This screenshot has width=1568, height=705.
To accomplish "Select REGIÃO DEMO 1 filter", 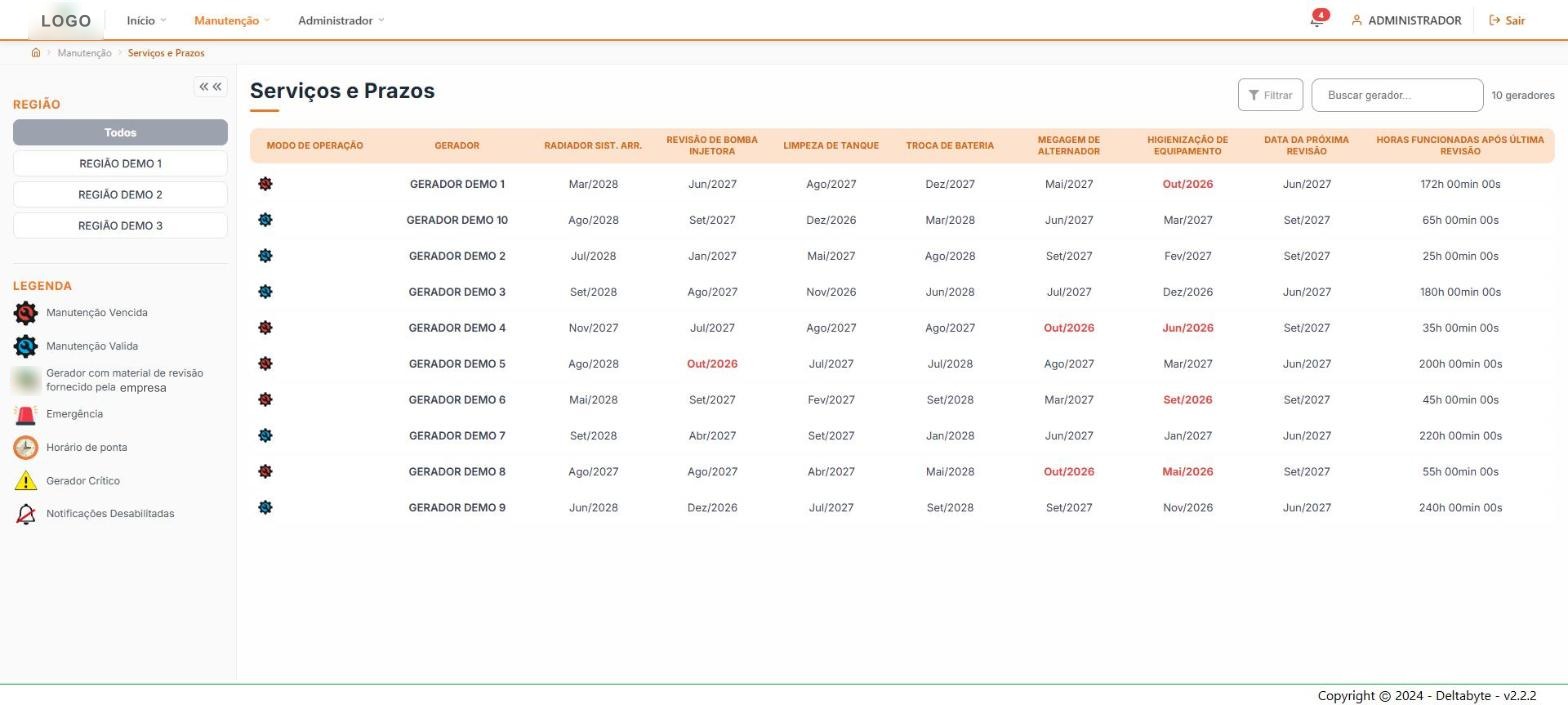I will coord(120,163).
